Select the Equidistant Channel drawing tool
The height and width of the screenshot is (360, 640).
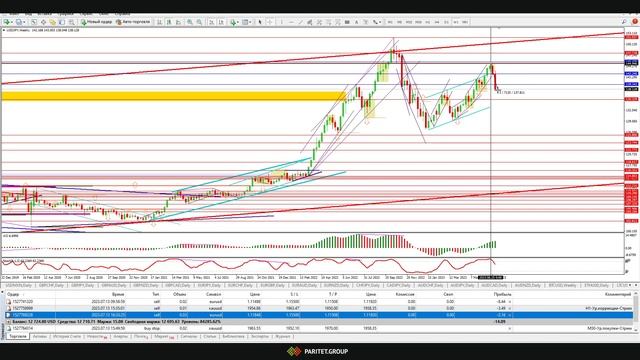[x=310, y=22]
